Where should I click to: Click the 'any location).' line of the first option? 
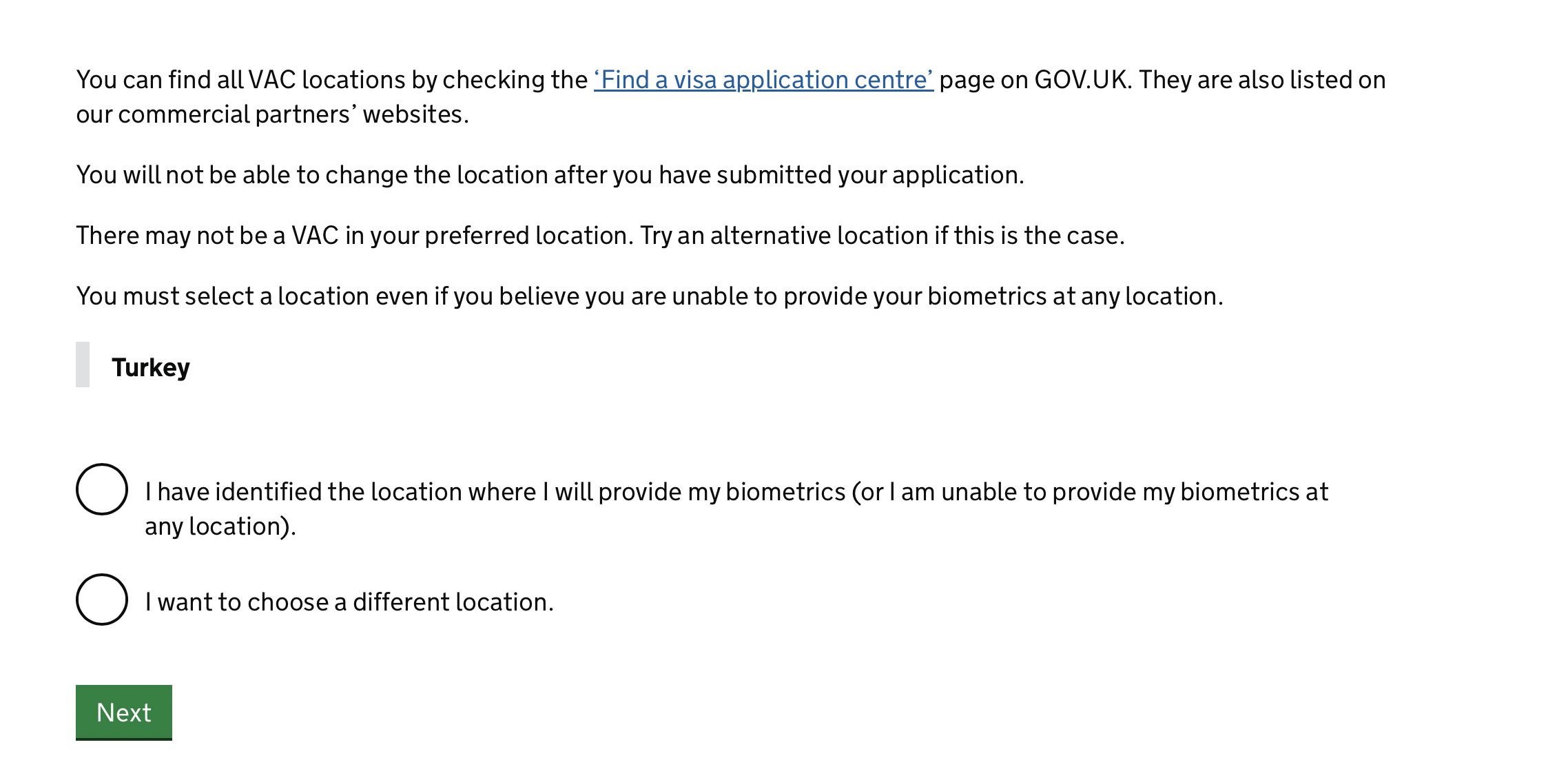(220, 526)
